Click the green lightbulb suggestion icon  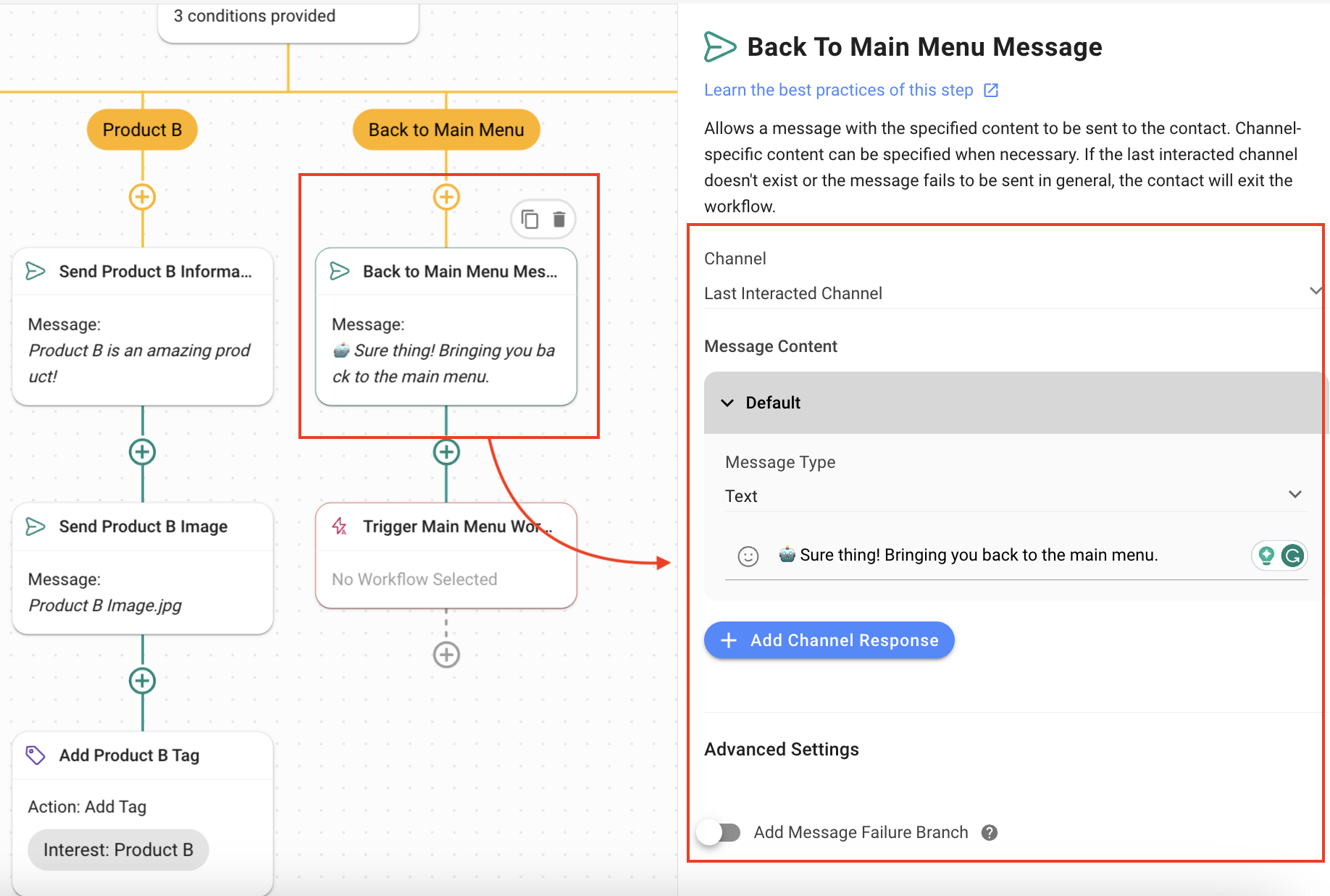[1266, 556]
